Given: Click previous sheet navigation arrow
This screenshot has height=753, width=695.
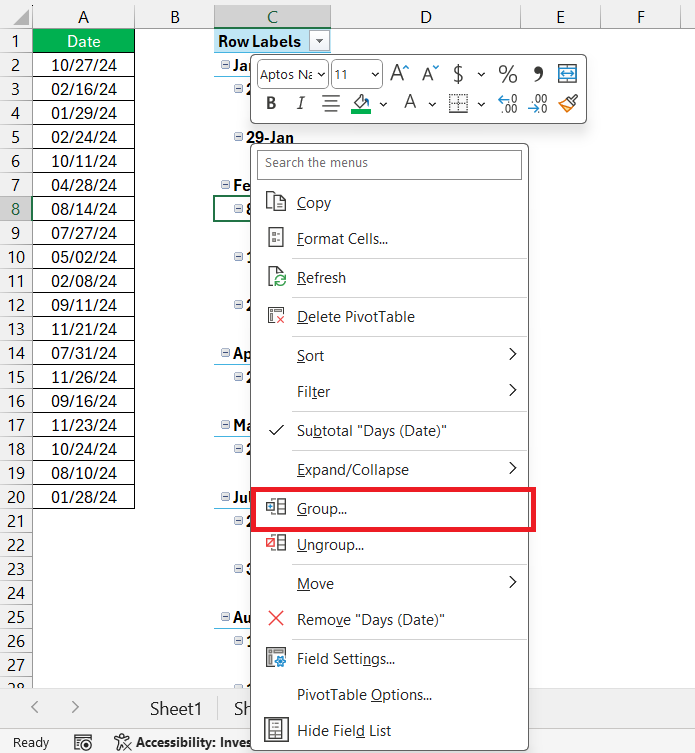Looking at the screenshot, I should click(x=35, y=707).
